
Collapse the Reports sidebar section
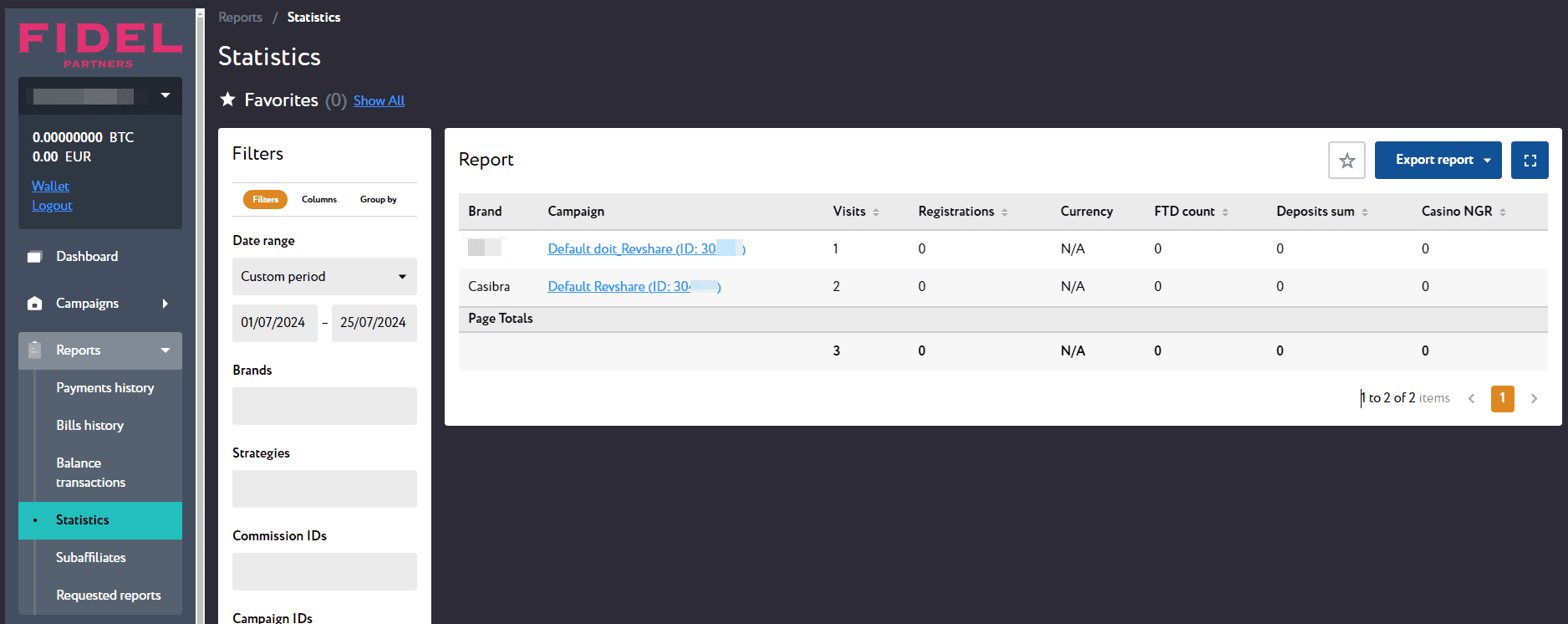pos(100,350)
